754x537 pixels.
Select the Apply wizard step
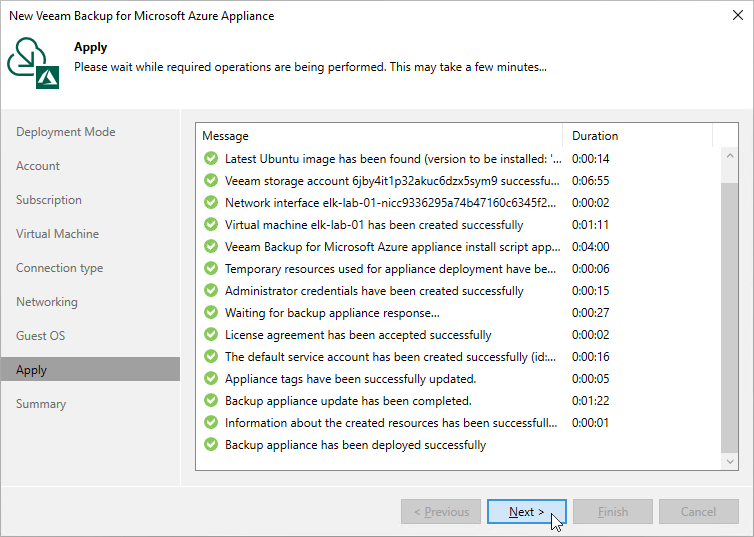point(90,369)
